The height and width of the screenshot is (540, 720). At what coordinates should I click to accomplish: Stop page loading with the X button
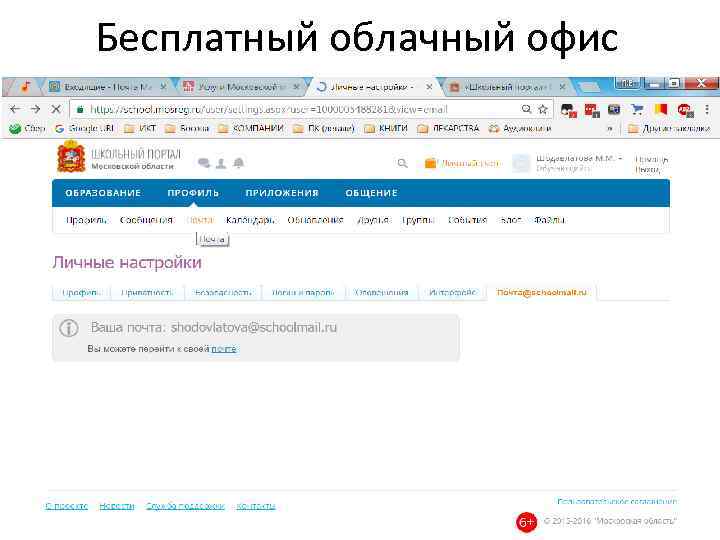pos(56,109)
